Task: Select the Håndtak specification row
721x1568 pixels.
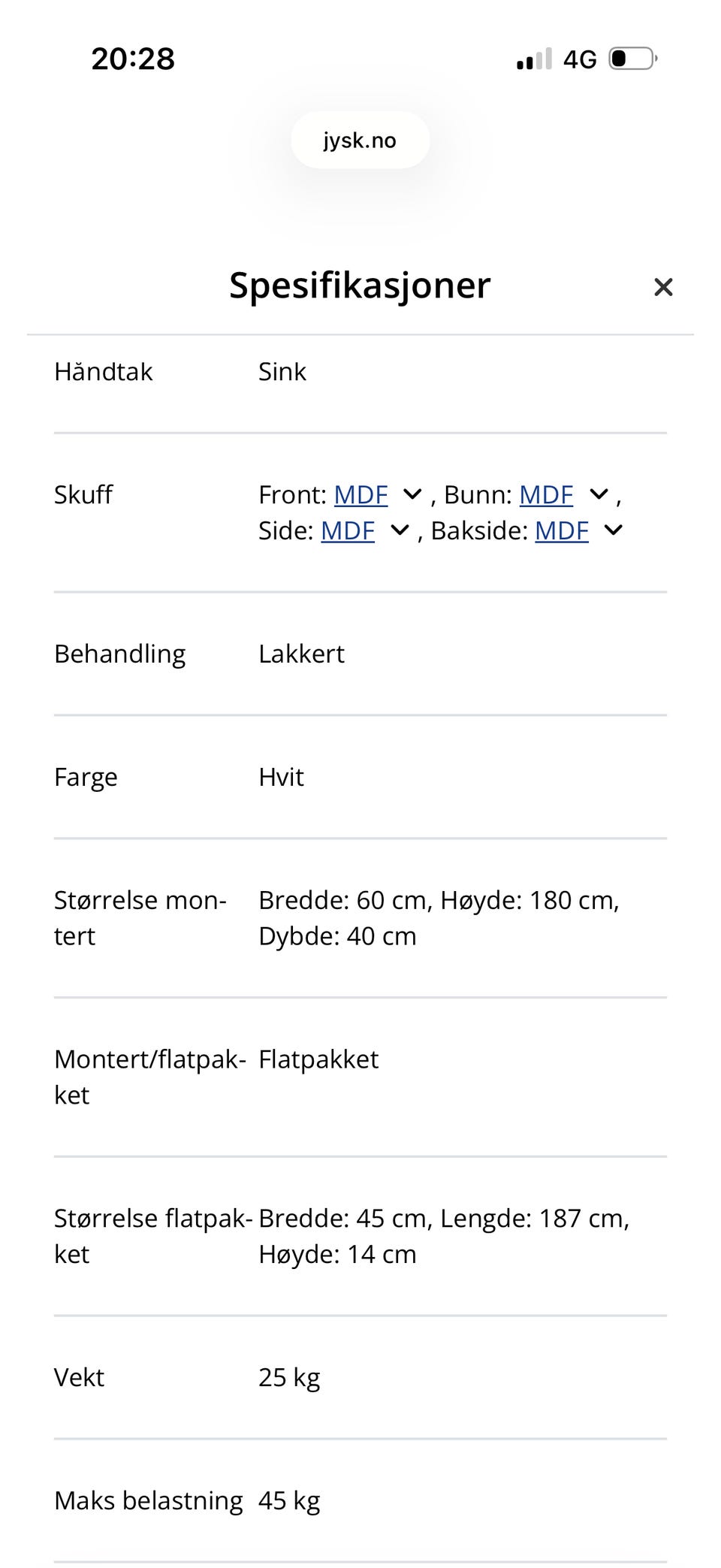Action: [x=103, y=371]
